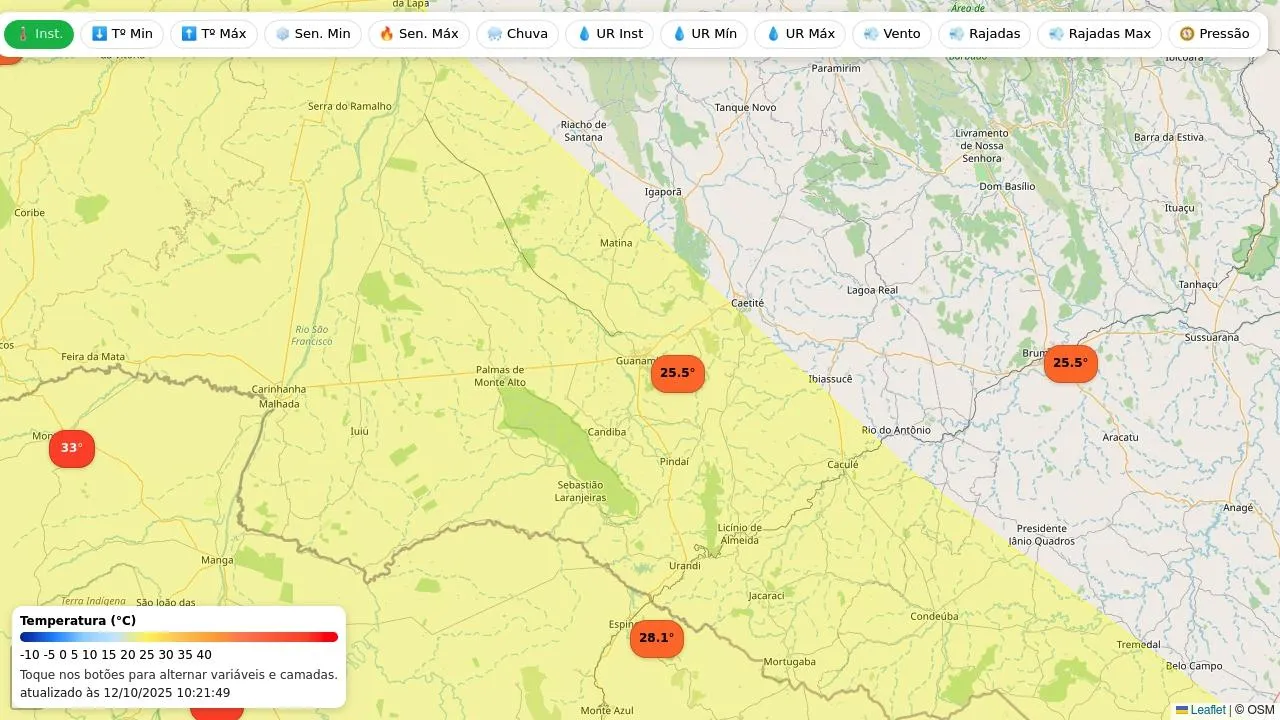Open the 33° station marker
Image resolution: width=1280 pixels, height=720 pixels.
coord(71,448)
